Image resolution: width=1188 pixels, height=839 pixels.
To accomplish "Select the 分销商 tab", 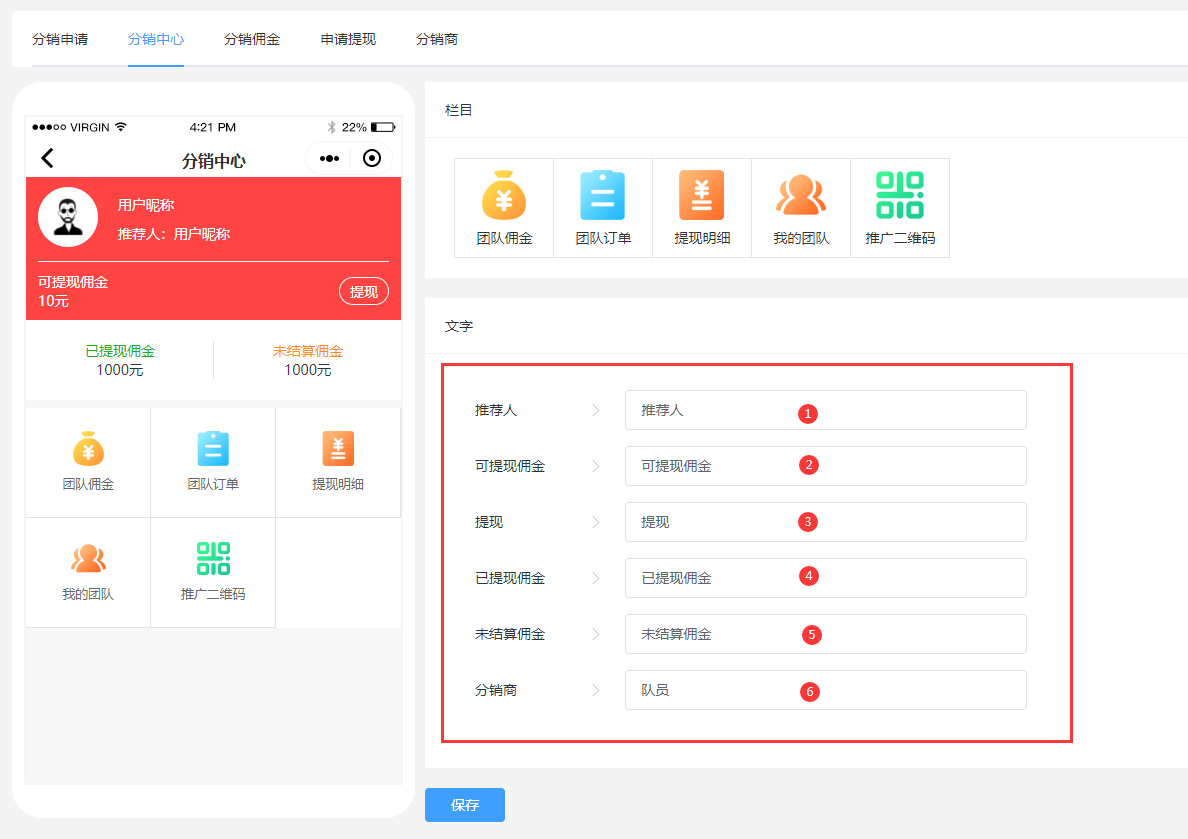I will click(x=437, y=39).
